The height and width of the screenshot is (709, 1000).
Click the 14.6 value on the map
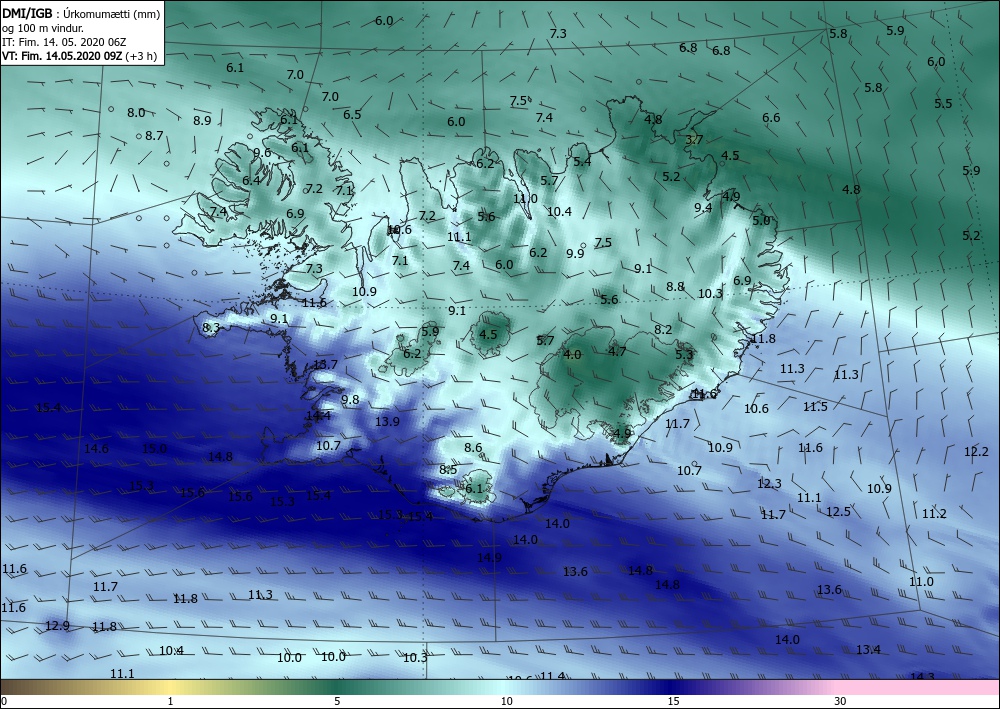[x=96, y=449]
